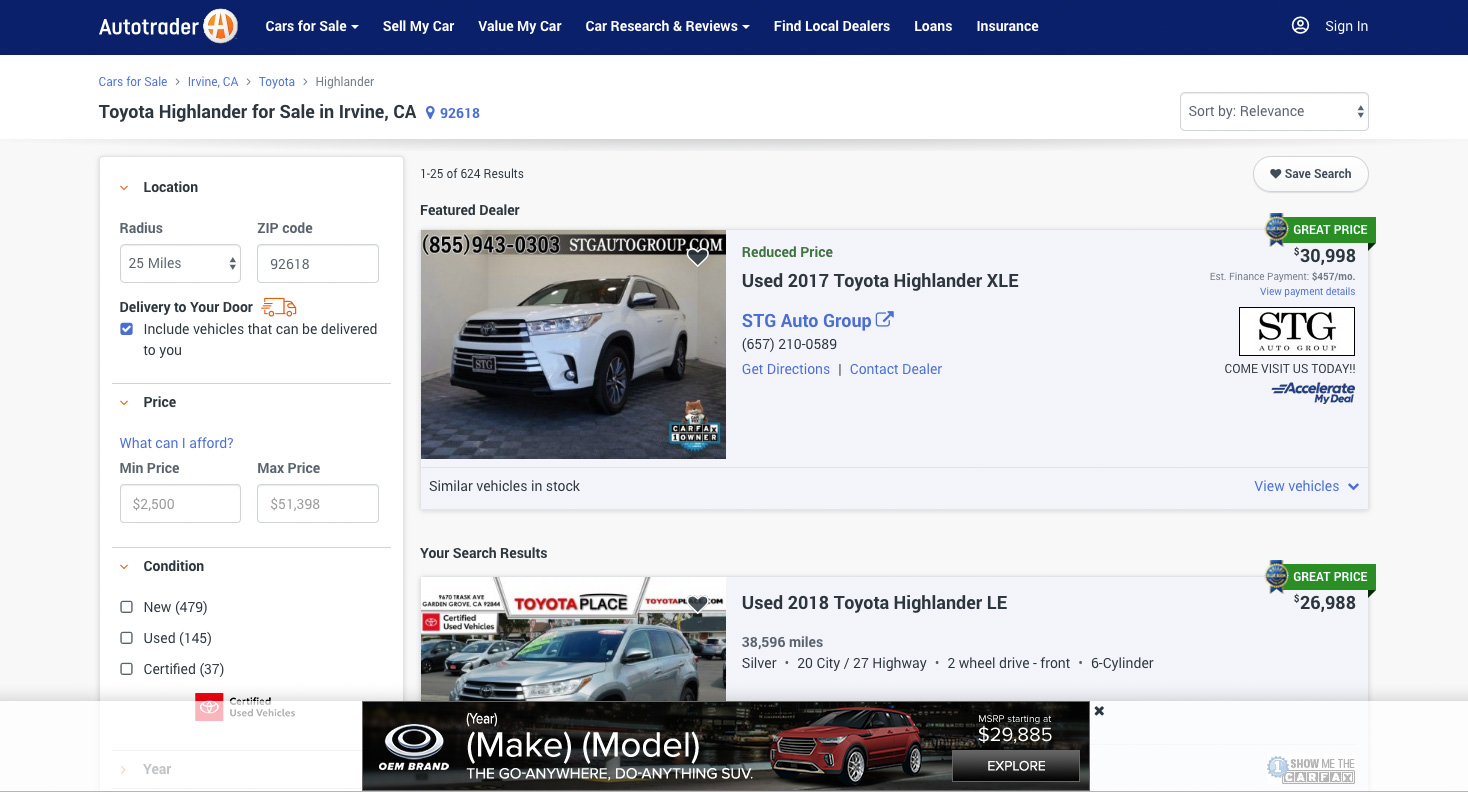The height and width of the screenshot is (792, 1468).
Task: Click the 92618 ZIP link in heading
Action: click(x=460, y=113)
